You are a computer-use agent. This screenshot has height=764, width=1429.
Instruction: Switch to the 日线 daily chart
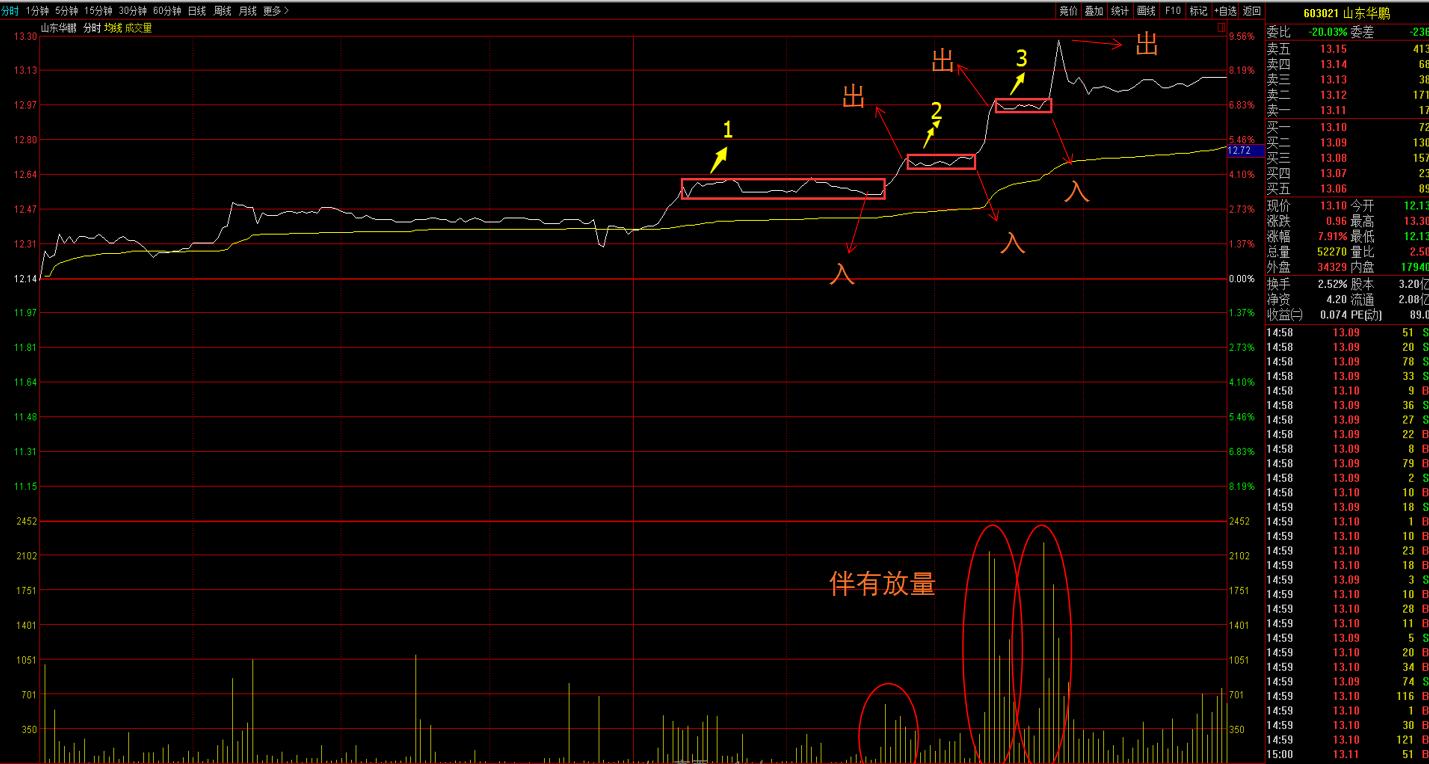[196, 9]
